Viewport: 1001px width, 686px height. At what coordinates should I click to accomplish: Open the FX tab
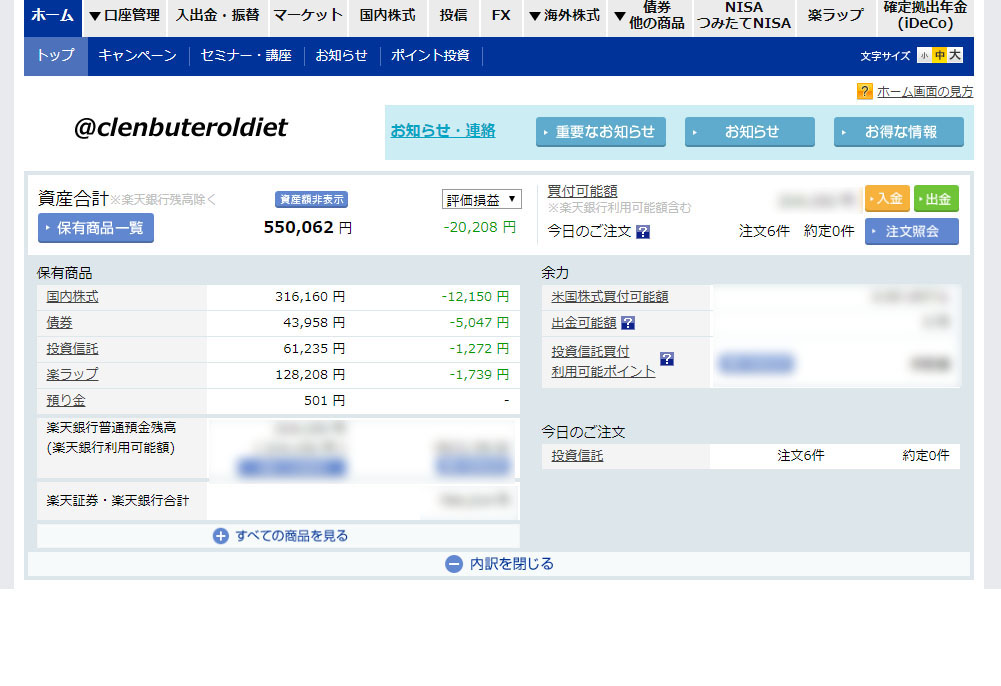tap(501, 16)
